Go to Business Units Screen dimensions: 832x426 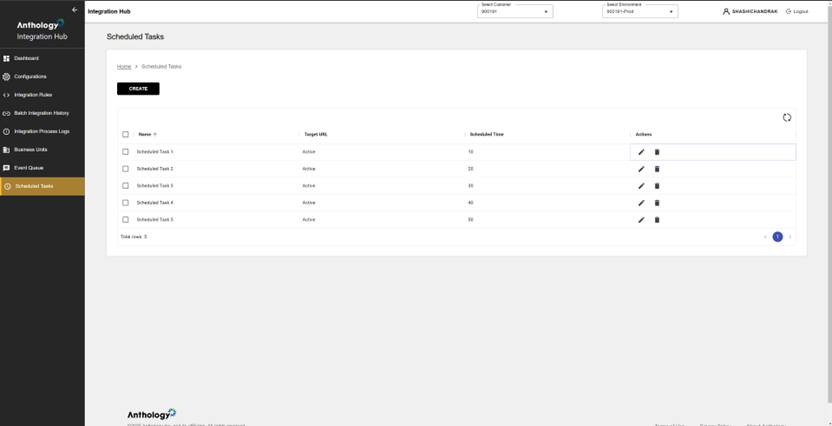click(42, 150)
